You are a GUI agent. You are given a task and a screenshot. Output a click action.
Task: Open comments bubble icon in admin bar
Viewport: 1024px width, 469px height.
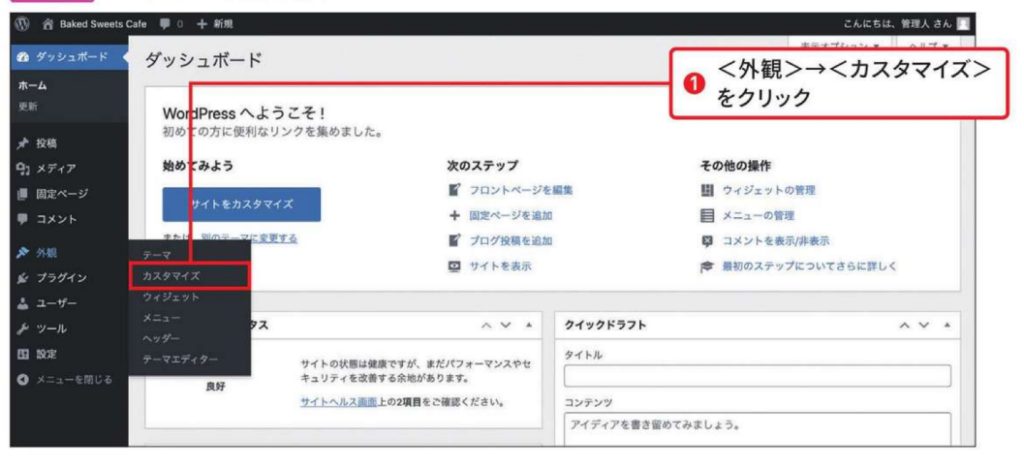pyautogui.click(x=165, y=23)
